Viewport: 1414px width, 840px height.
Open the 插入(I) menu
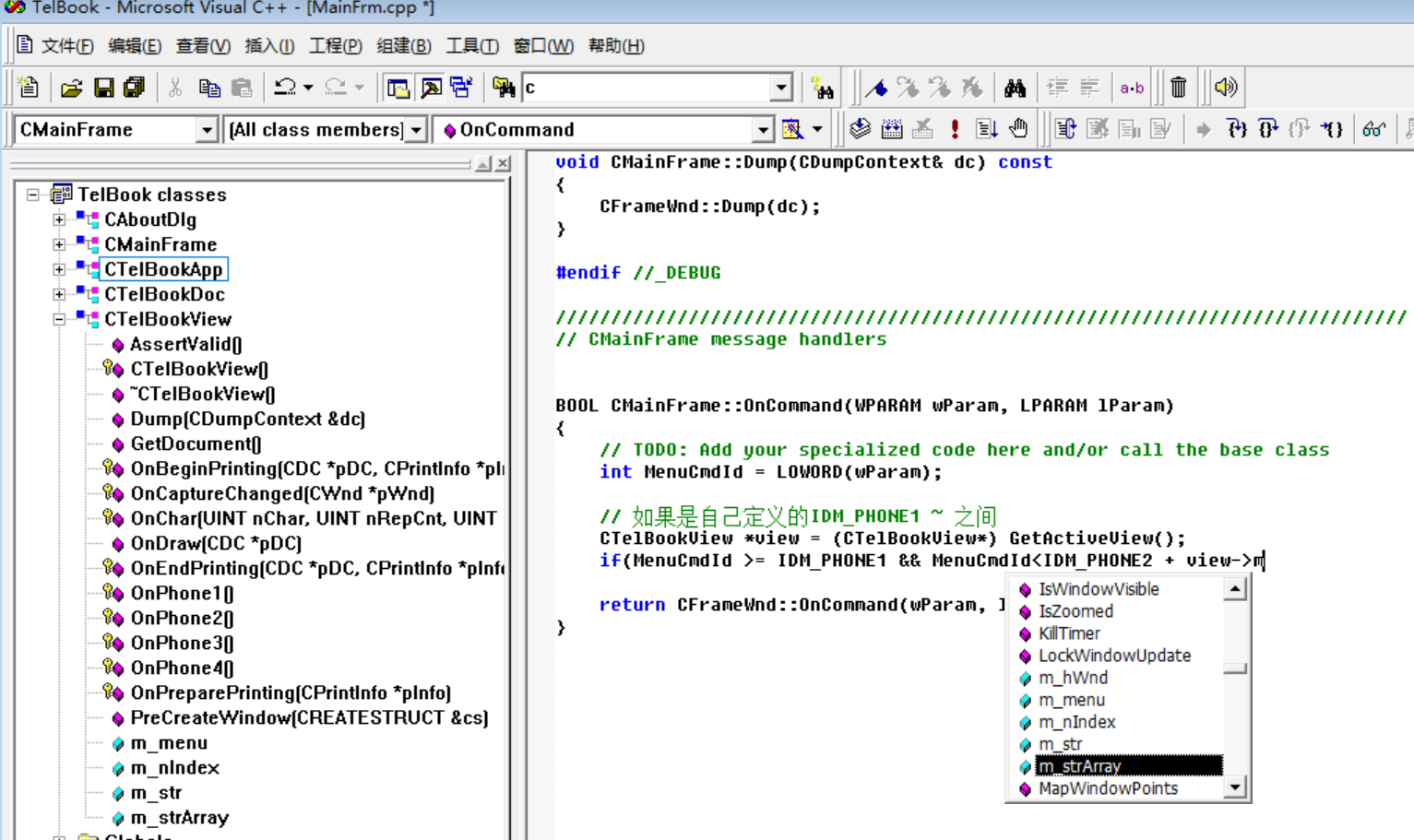[x=269, y=45]
